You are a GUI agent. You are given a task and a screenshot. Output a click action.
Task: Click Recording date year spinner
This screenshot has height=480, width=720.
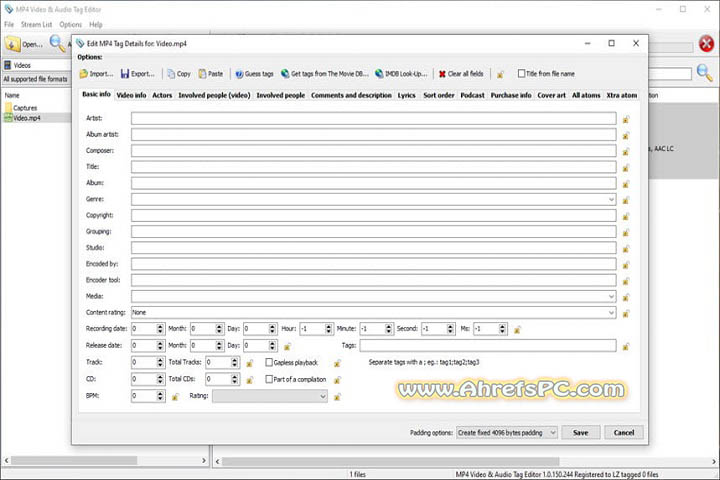pos(160,329)
